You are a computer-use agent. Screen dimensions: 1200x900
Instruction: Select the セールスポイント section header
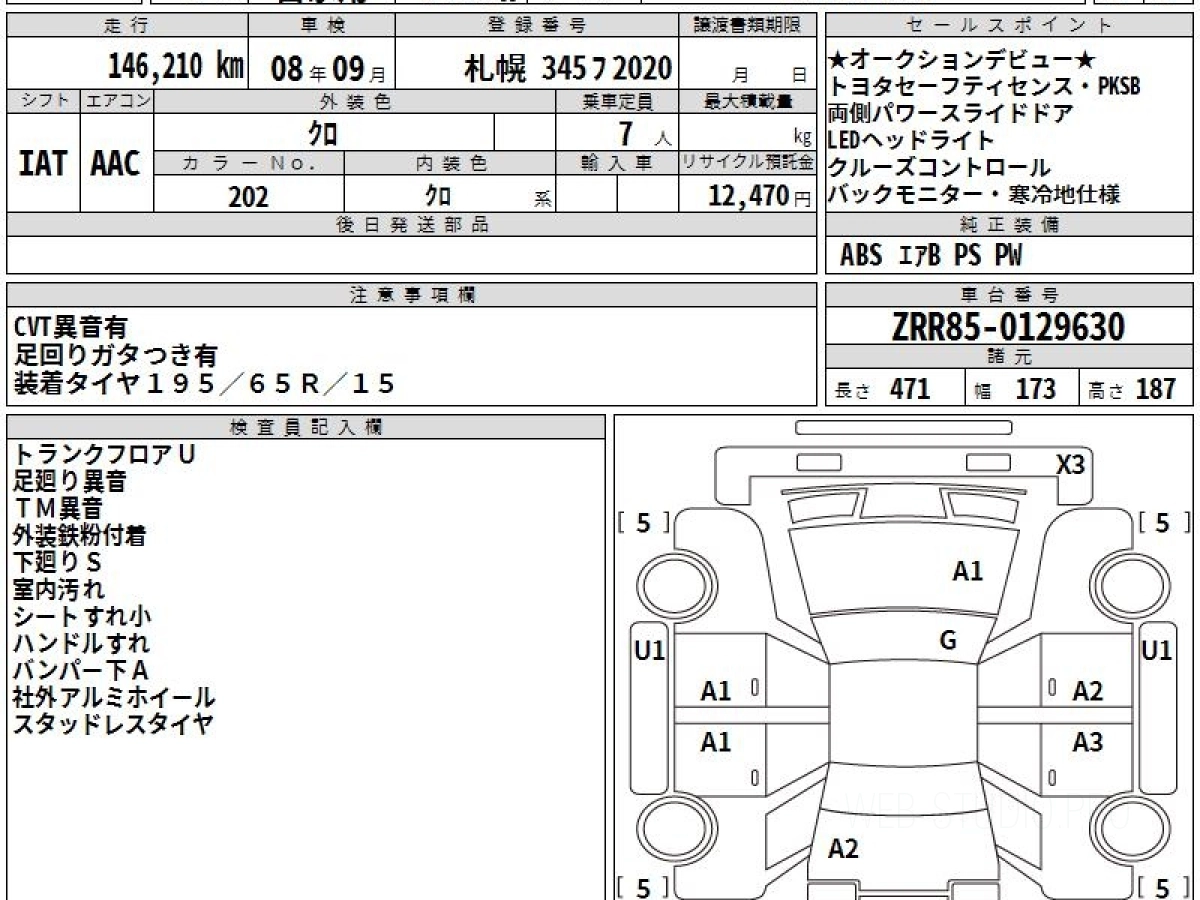1008,26
